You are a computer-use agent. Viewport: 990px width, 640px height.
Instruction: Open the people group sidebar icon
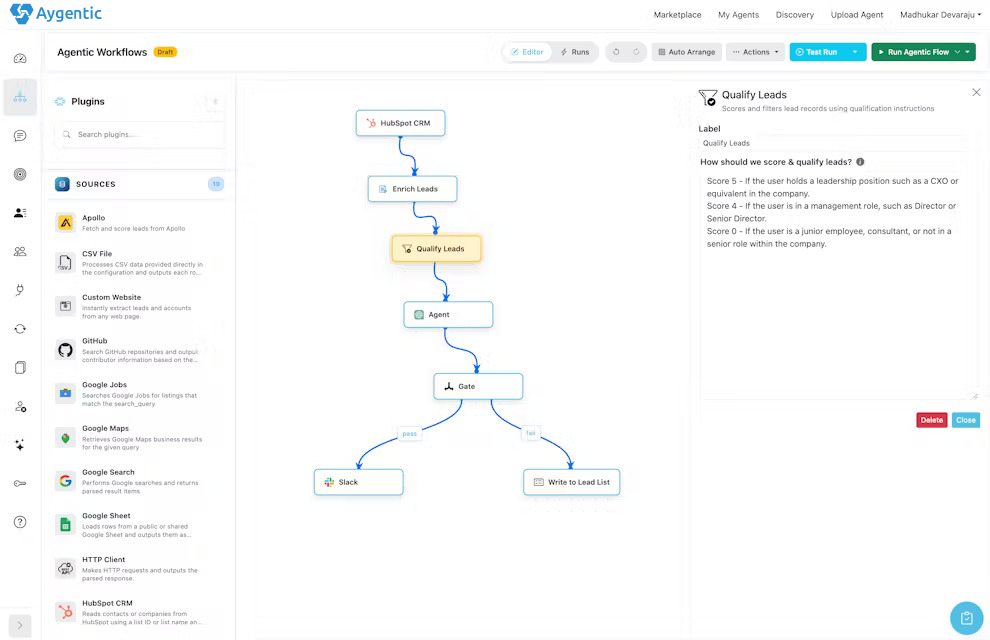click(x=20, y=251)
